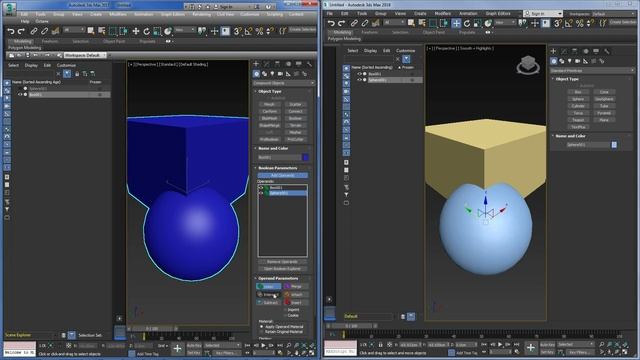Toggle selected Sphere001 eye in right scene explorer
This screenshot has width=640, height=360.
coord(359,80)
